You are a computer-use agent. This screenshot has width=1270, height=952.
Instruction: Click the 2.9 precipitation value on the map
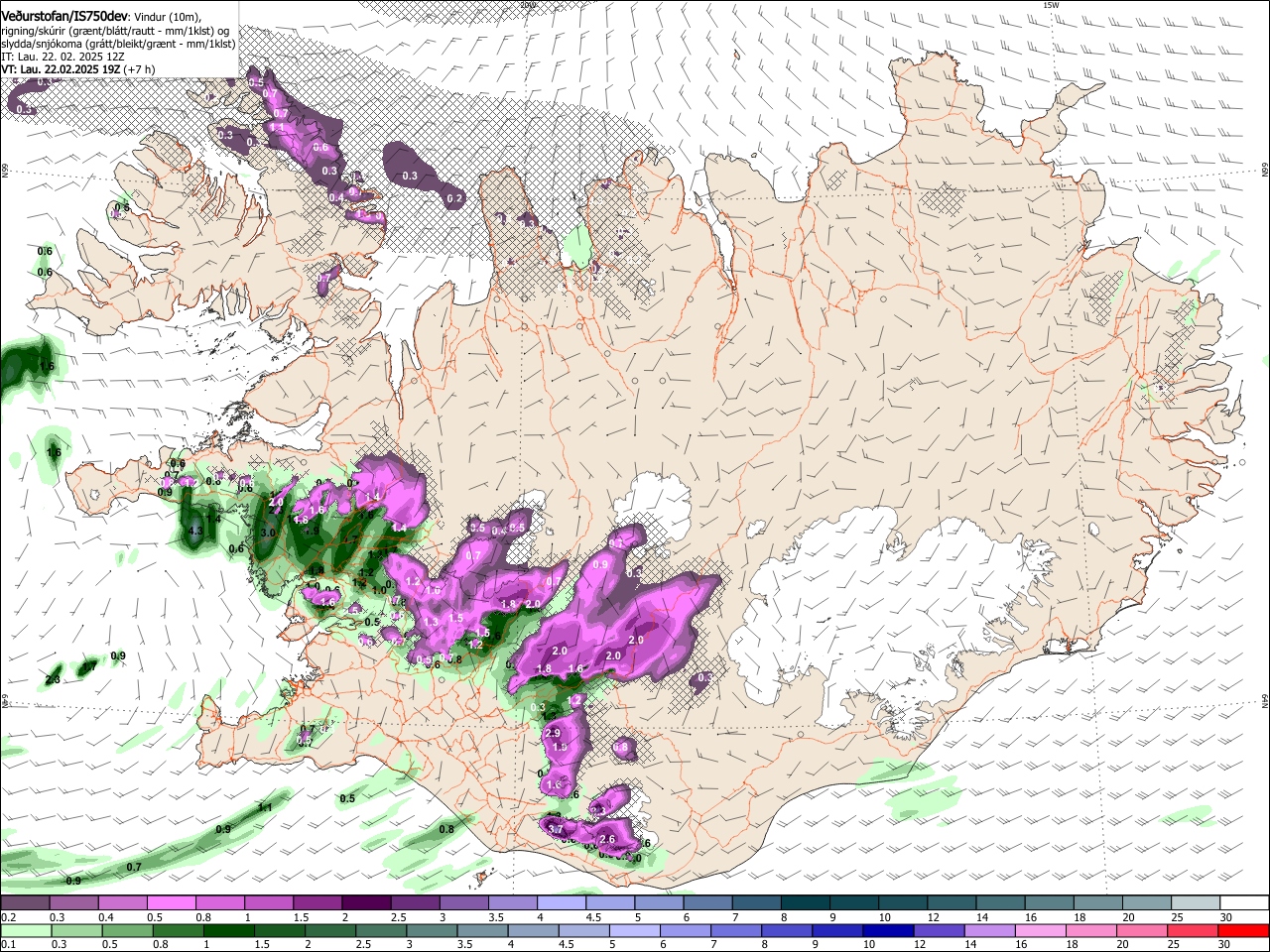(x=554, y=733)
